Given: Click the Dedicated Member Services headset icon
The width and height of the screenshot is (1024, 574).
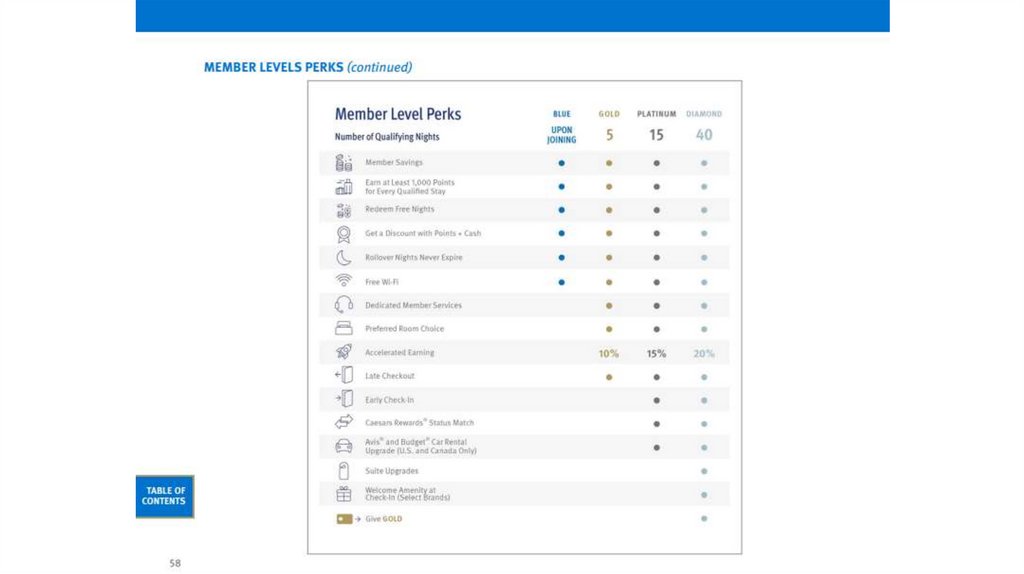Looking at the screenshot, I should pyautogui.click(x=343, y=305).
